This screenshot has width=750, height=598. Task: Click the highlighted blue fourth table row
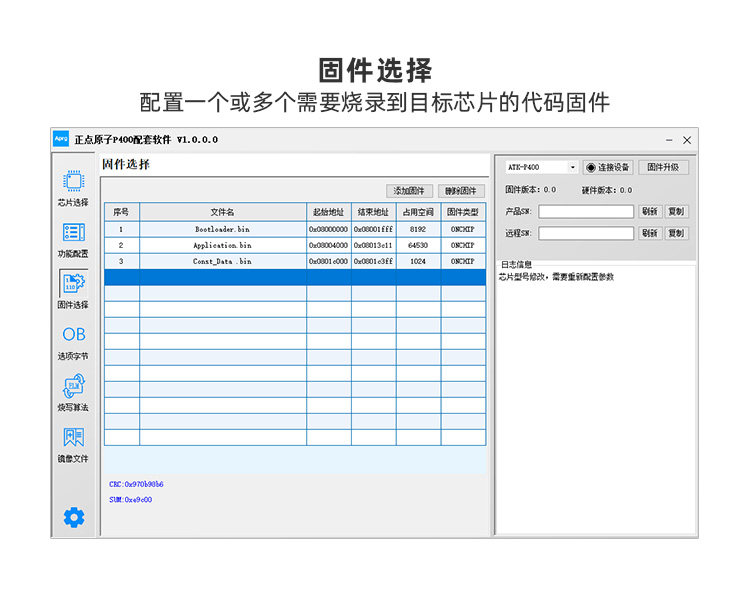pyautogui.click(x=295, y=277)
